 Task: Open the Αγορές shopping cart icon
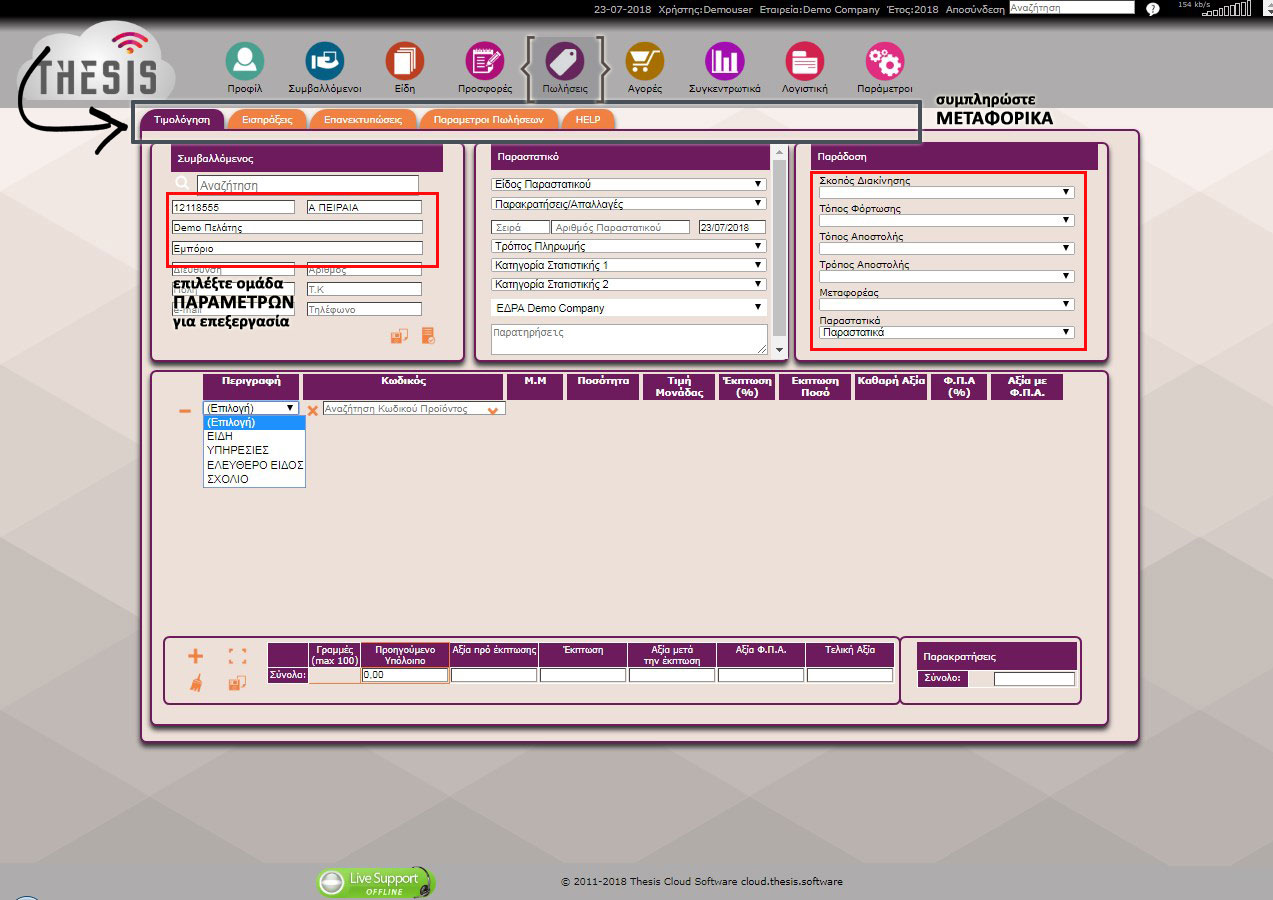click(644, 61)
